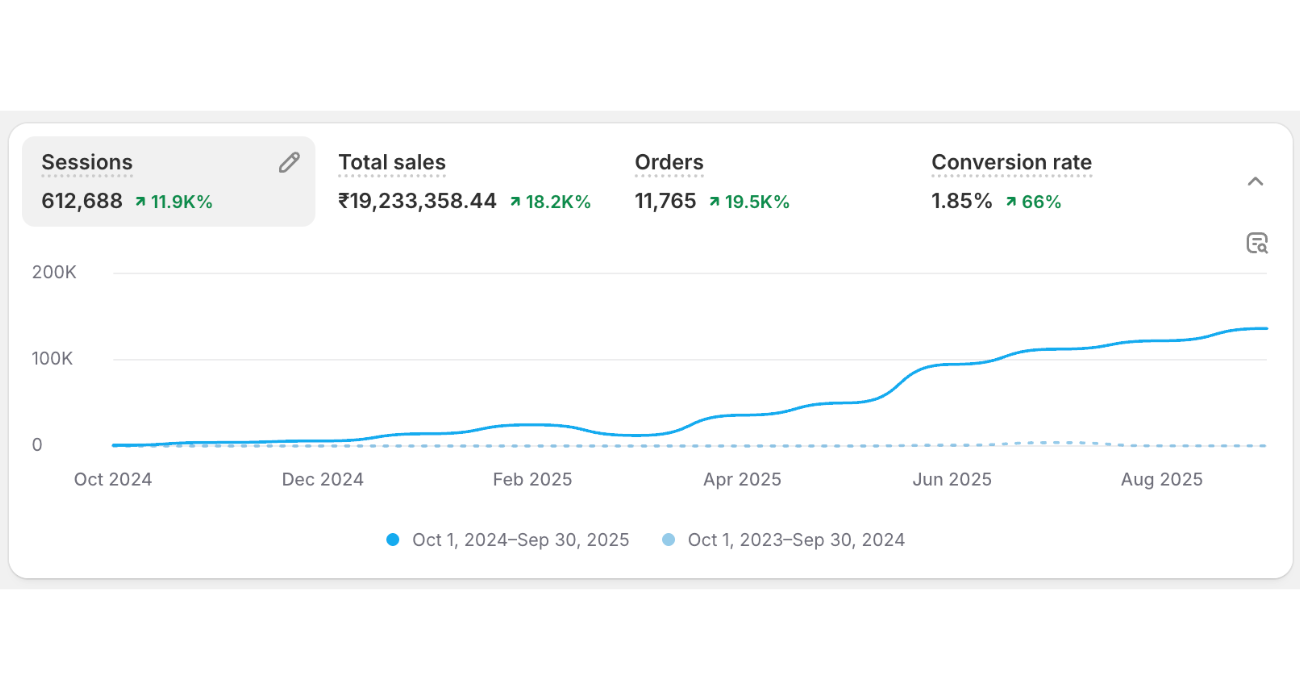This screenshot has width=1300, height=700.
Task: Click the 66% conversion change indicator
Action: click(1033, 202)
